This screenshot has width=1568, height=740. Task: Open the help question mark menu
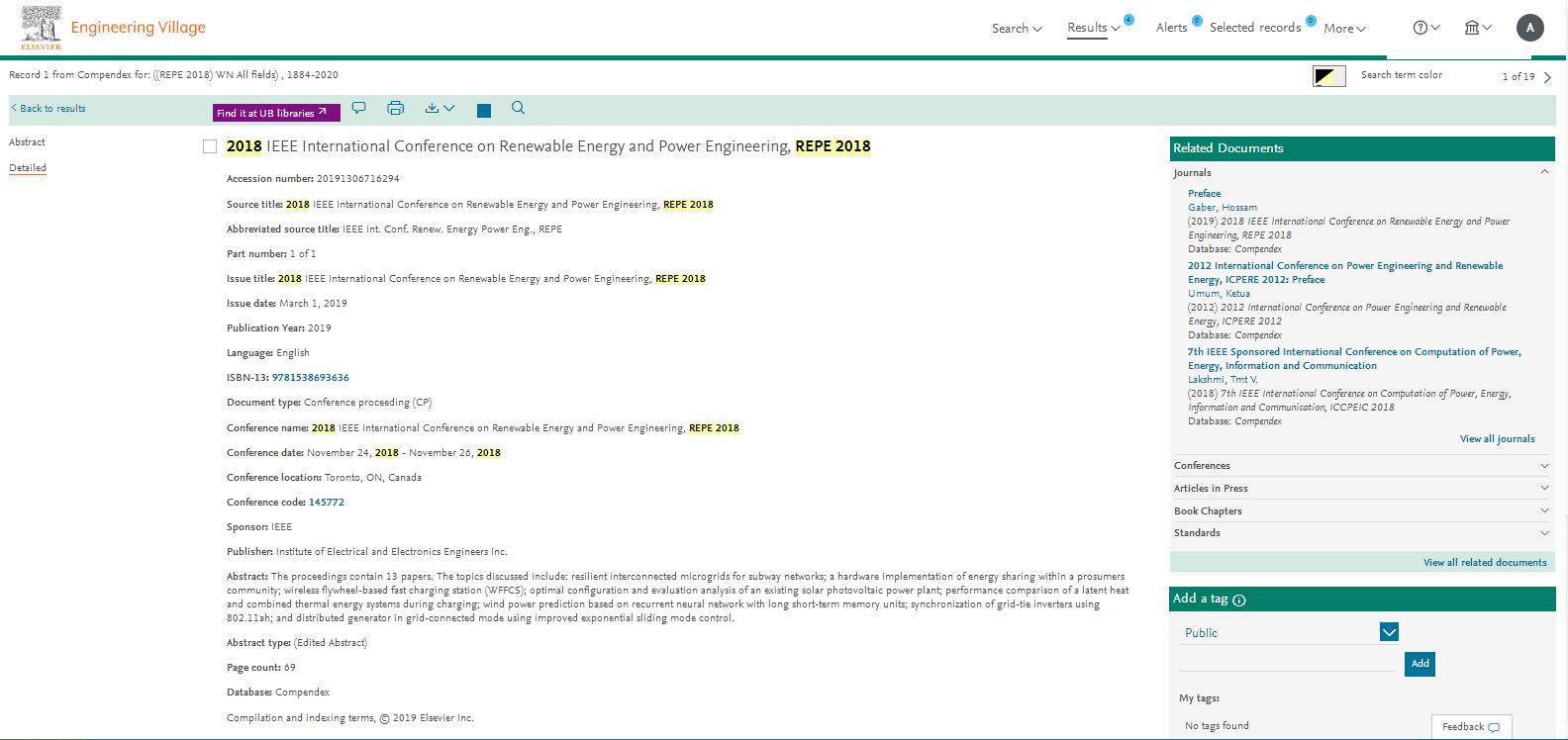1425,28
